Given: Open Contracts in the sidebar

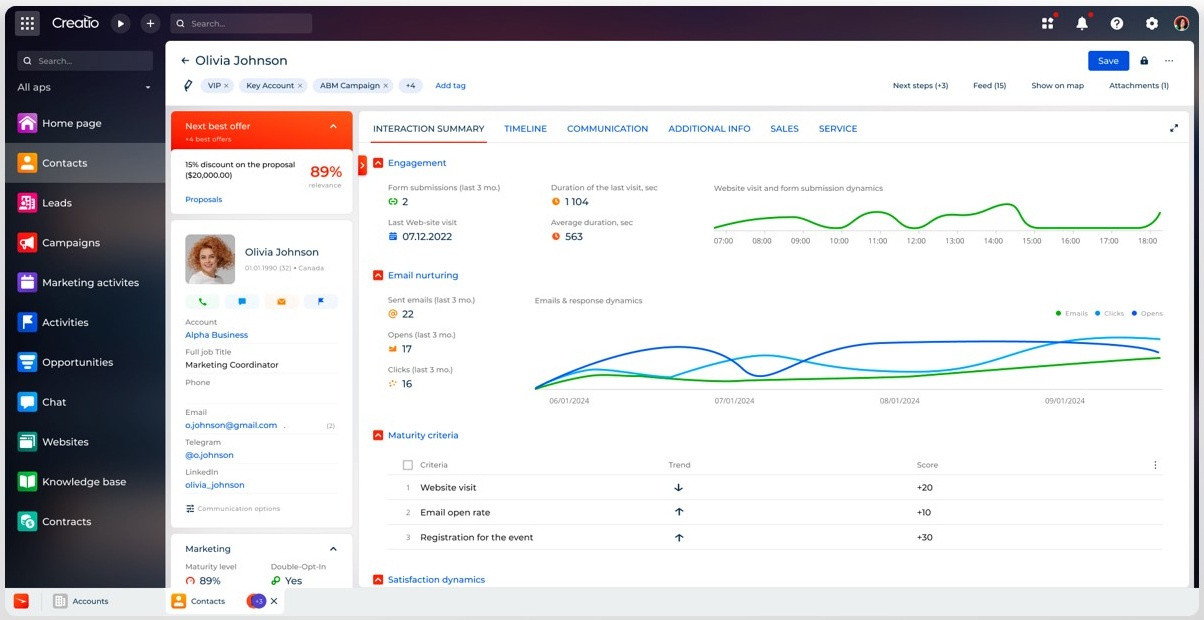Looking at the screenshot, I should 85,522.
